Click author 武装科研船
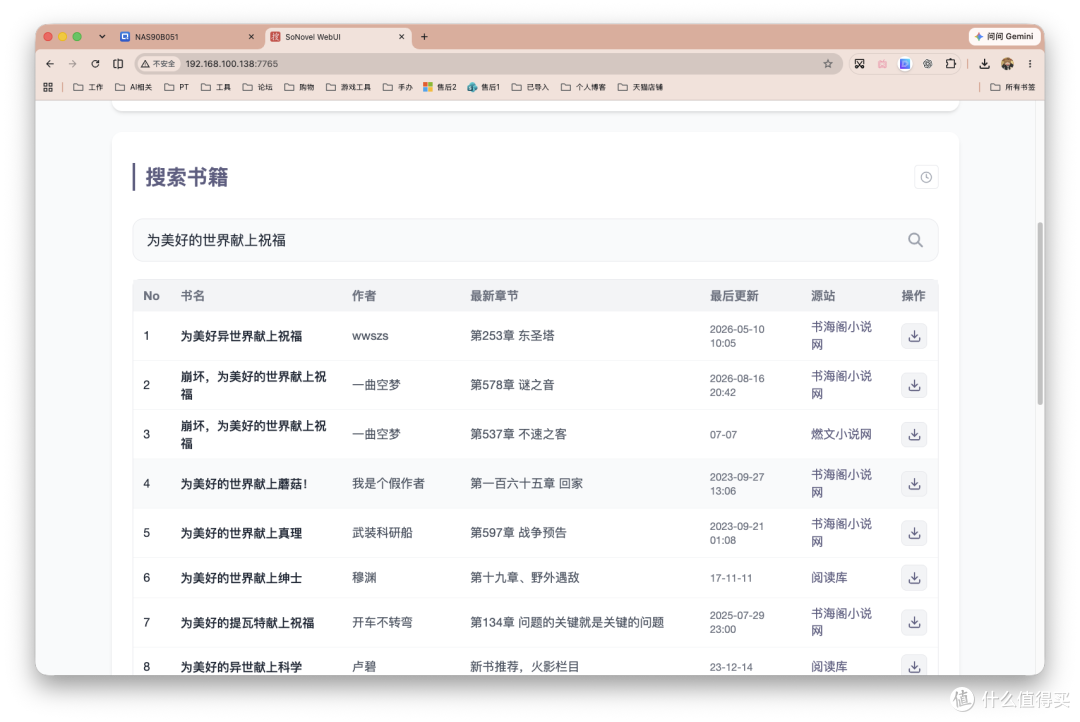Screen dimensions: 1080x722 pos(382,533)
